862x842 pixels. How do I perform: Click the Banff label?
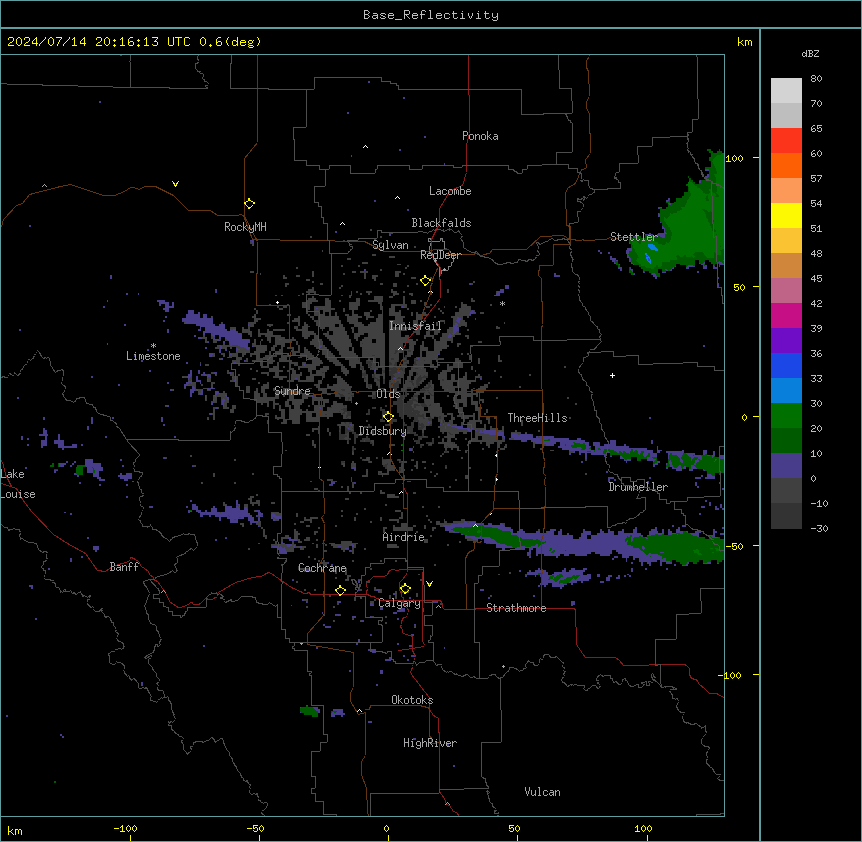coord(124,567)
